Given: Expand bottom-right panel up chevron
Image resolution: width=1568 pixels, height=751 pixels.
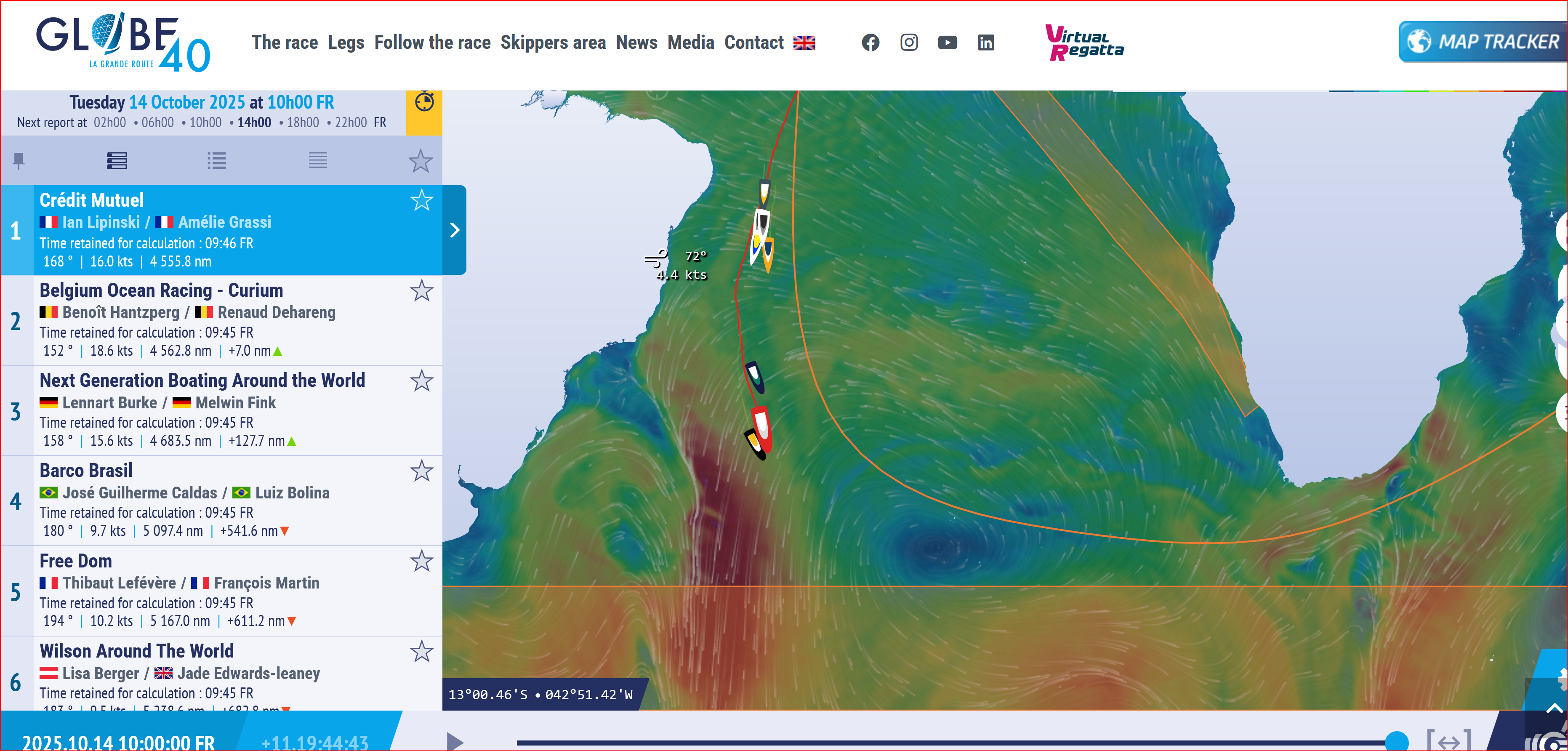Looking at the screenshot, I should pos(1554,708).
